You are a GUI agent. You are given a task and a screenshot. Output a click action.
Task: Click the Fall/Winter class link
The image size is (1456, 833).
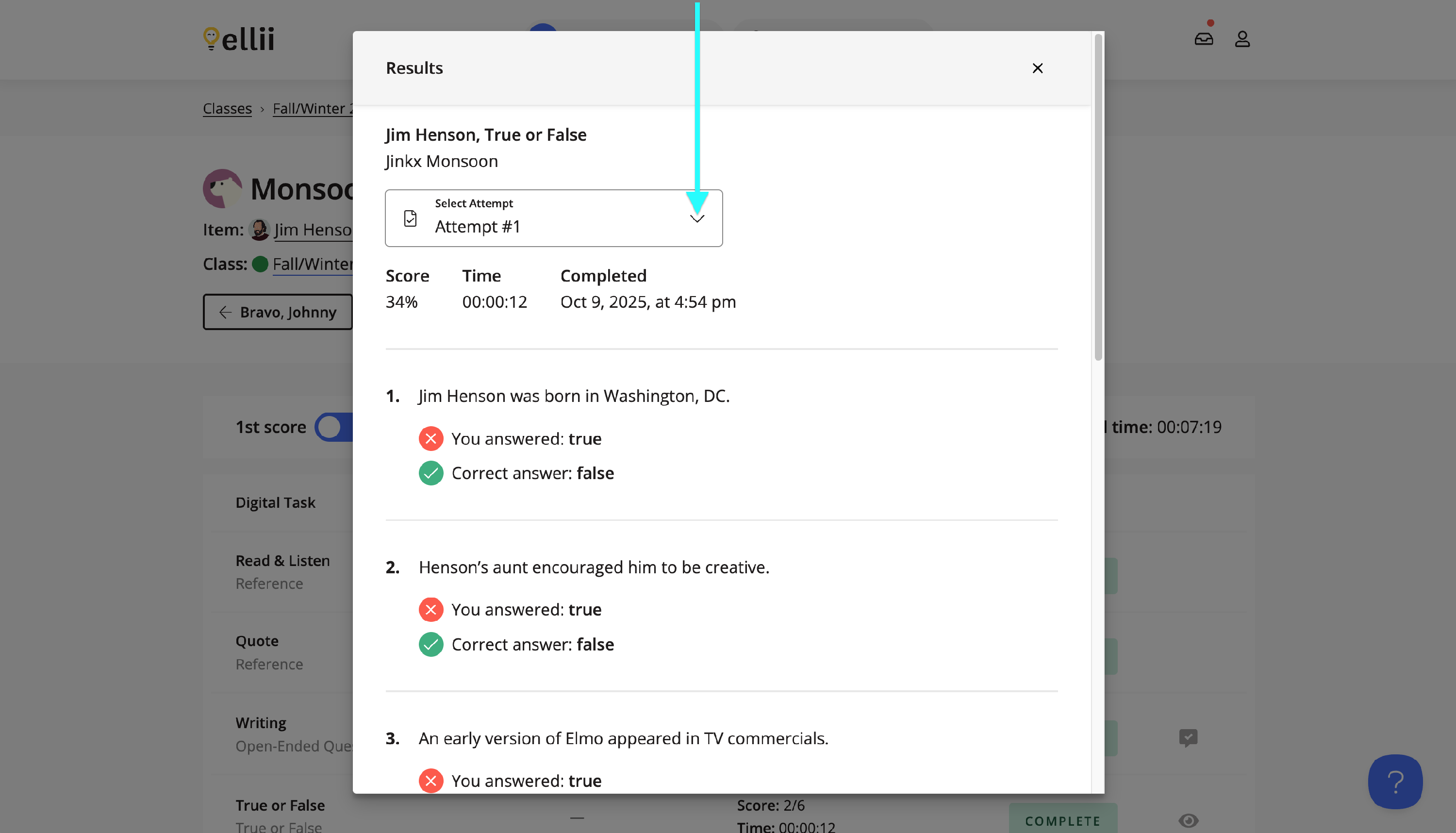[312, 264]
